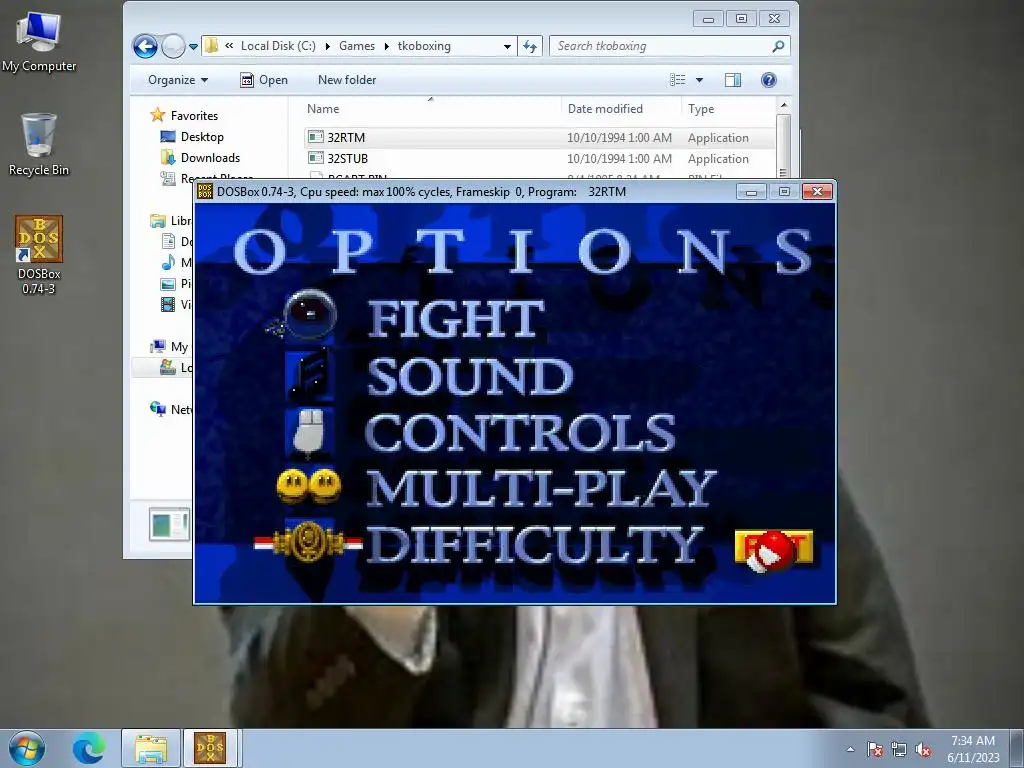Open the Recycle Bin desktop icon
The image size is (1024, 768).
(x=39, y=145)
